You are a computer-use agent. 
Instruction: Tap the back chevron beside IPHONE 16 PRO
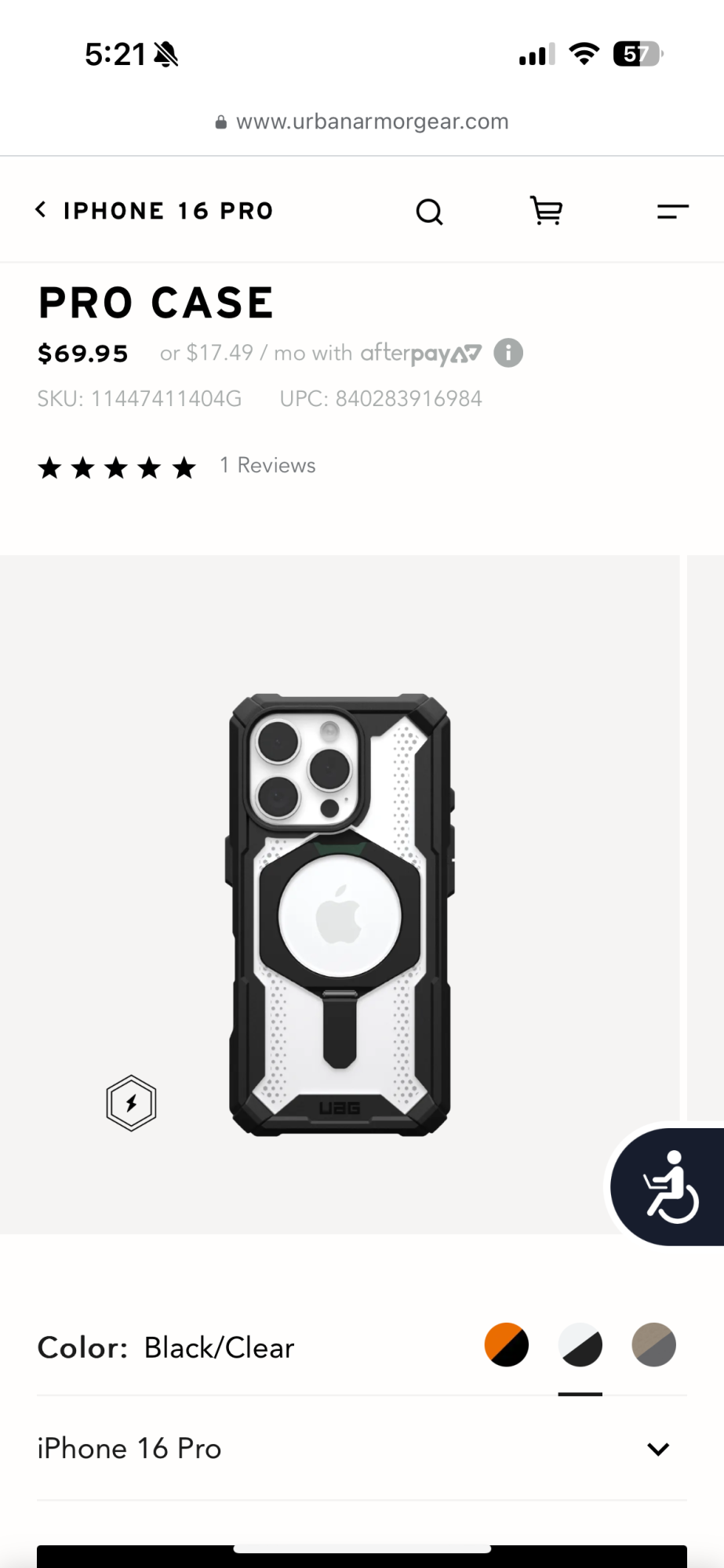41,210
